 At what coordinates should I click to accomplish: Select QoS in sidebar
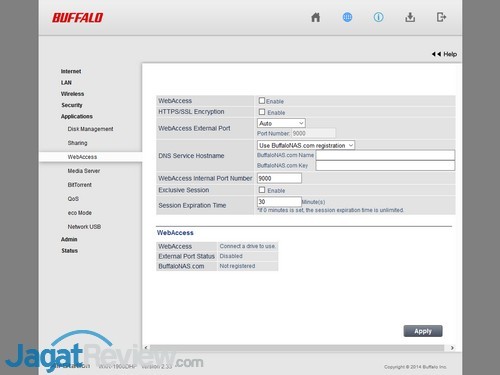coord(73,199)
